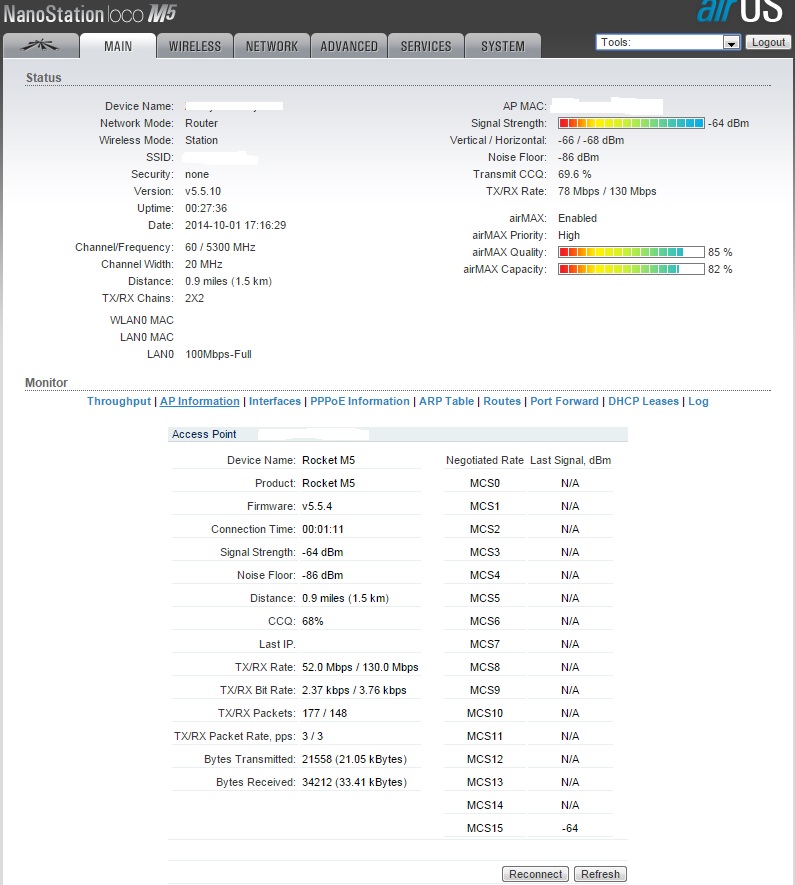The image size is (795, 885).
Task: Click the NanoStation loco M5 title
Action: [90, 14]
